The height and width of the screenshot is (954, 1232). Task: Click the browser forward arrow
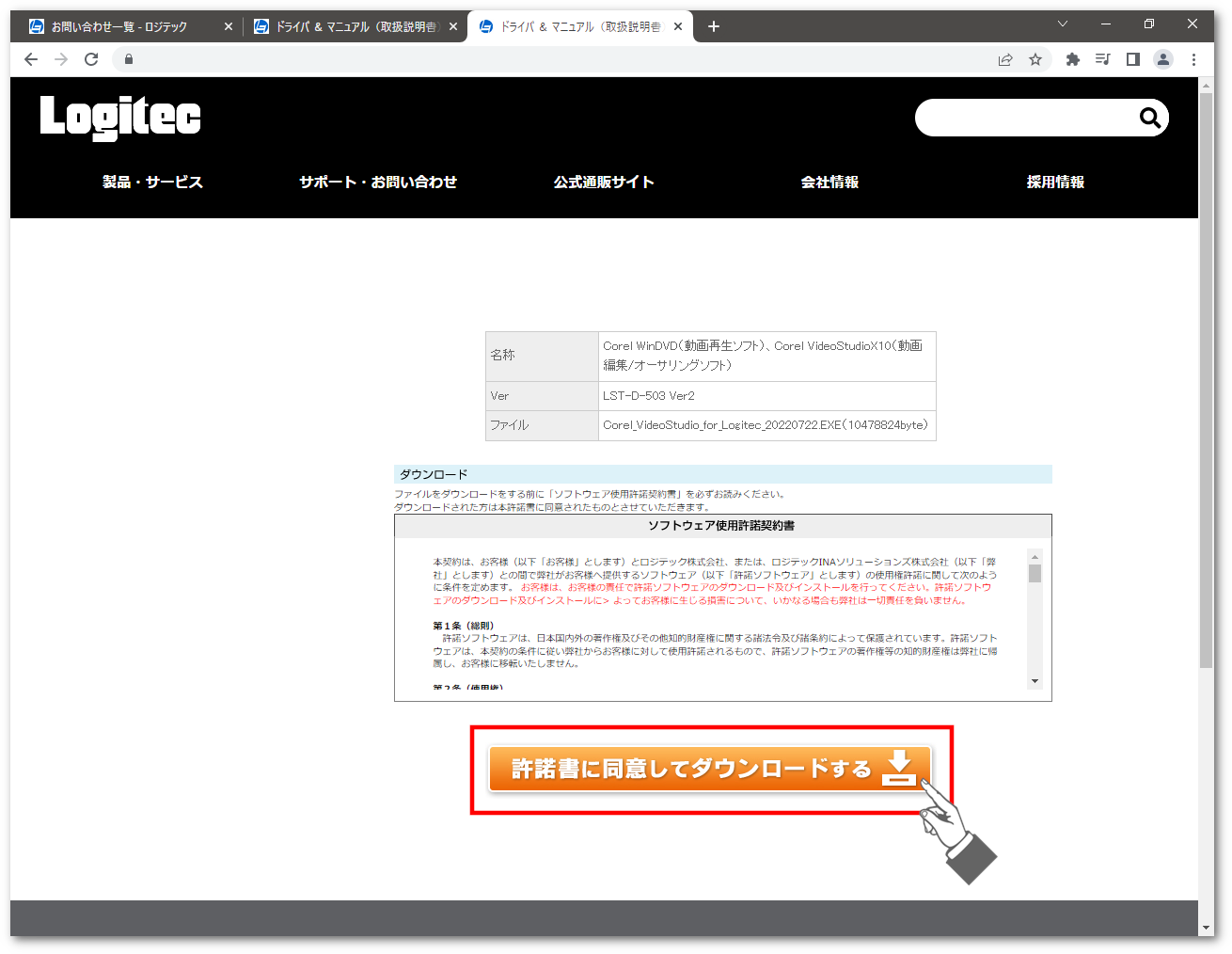pyautogui.click(x=61, y=59)
